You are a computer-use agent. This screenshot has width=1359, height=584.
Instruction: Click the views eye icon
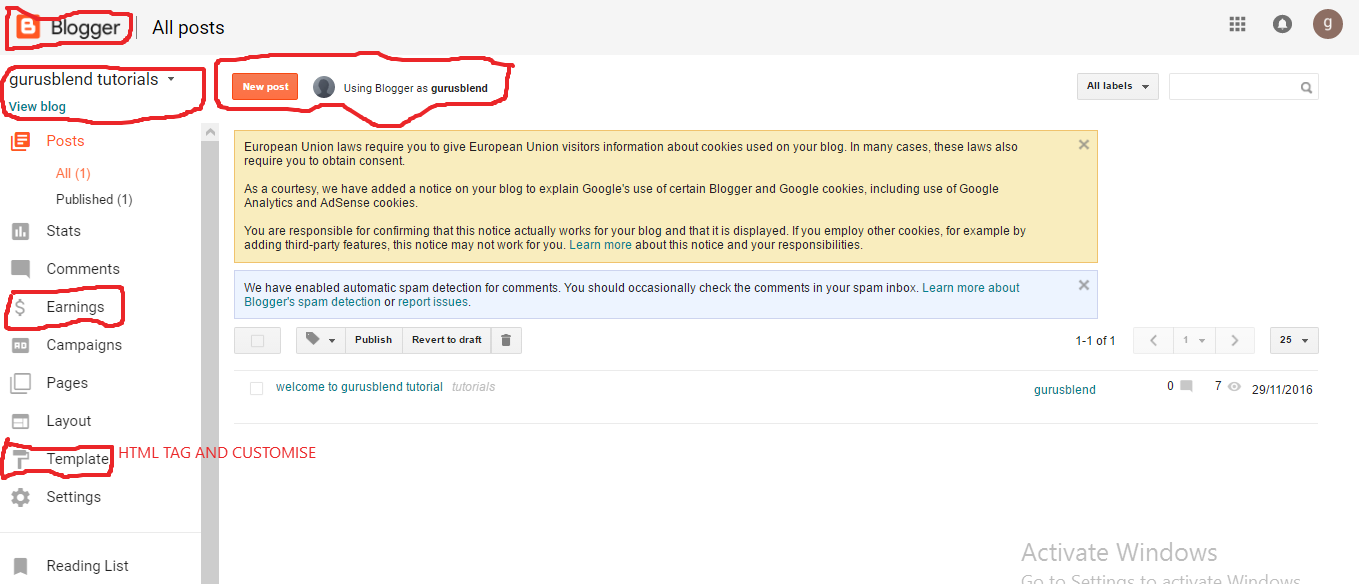(x=1234, y=386)
